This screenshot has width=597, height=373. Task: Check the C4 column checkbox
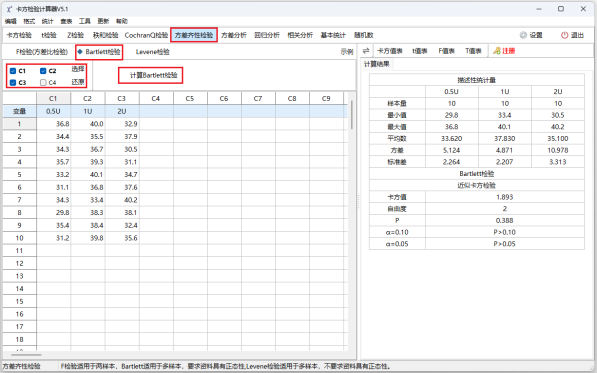click(43, 83)
